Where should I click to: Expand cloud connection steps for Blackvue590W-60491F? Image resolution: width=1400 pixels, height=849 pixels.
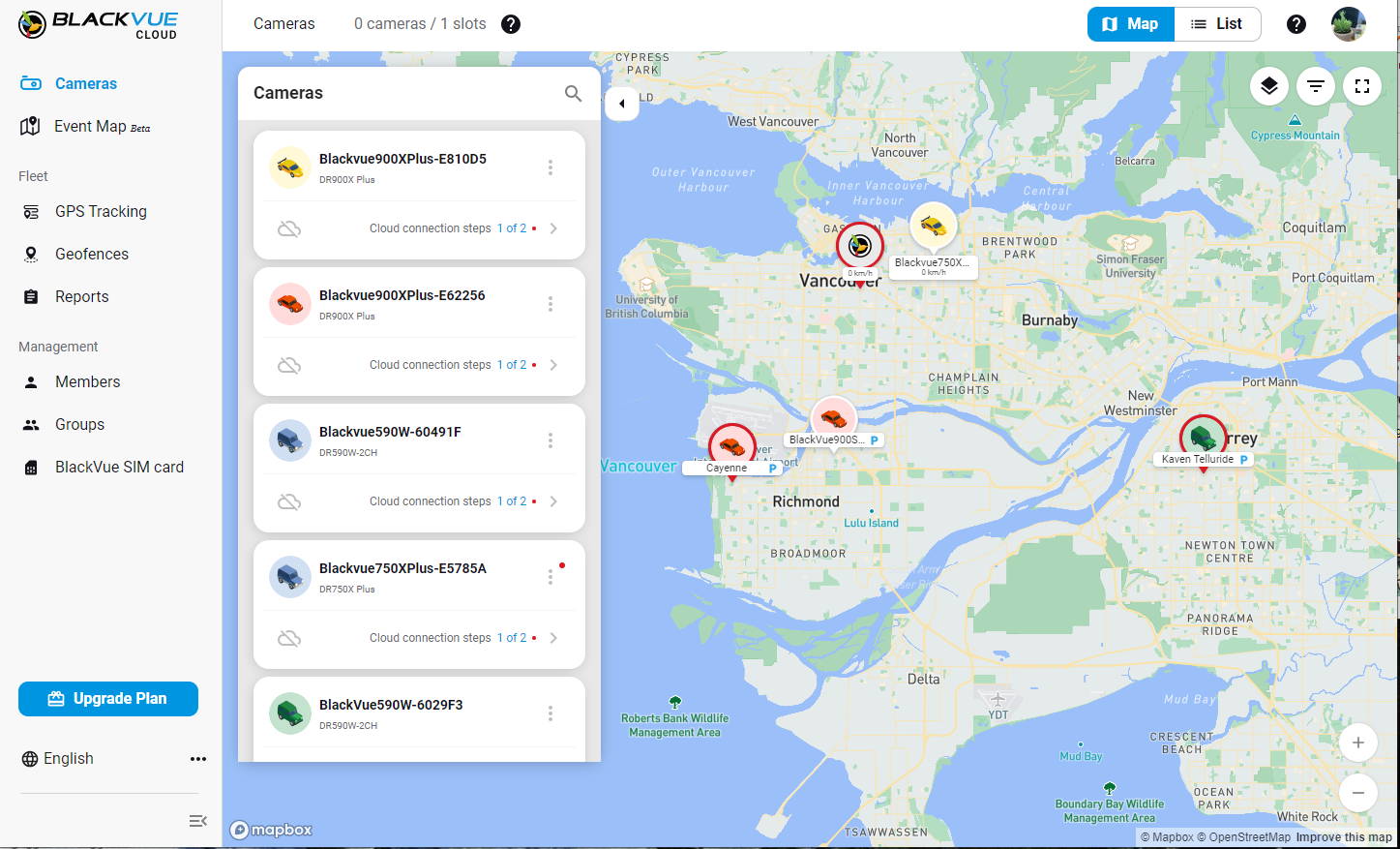tap(553, 501)
